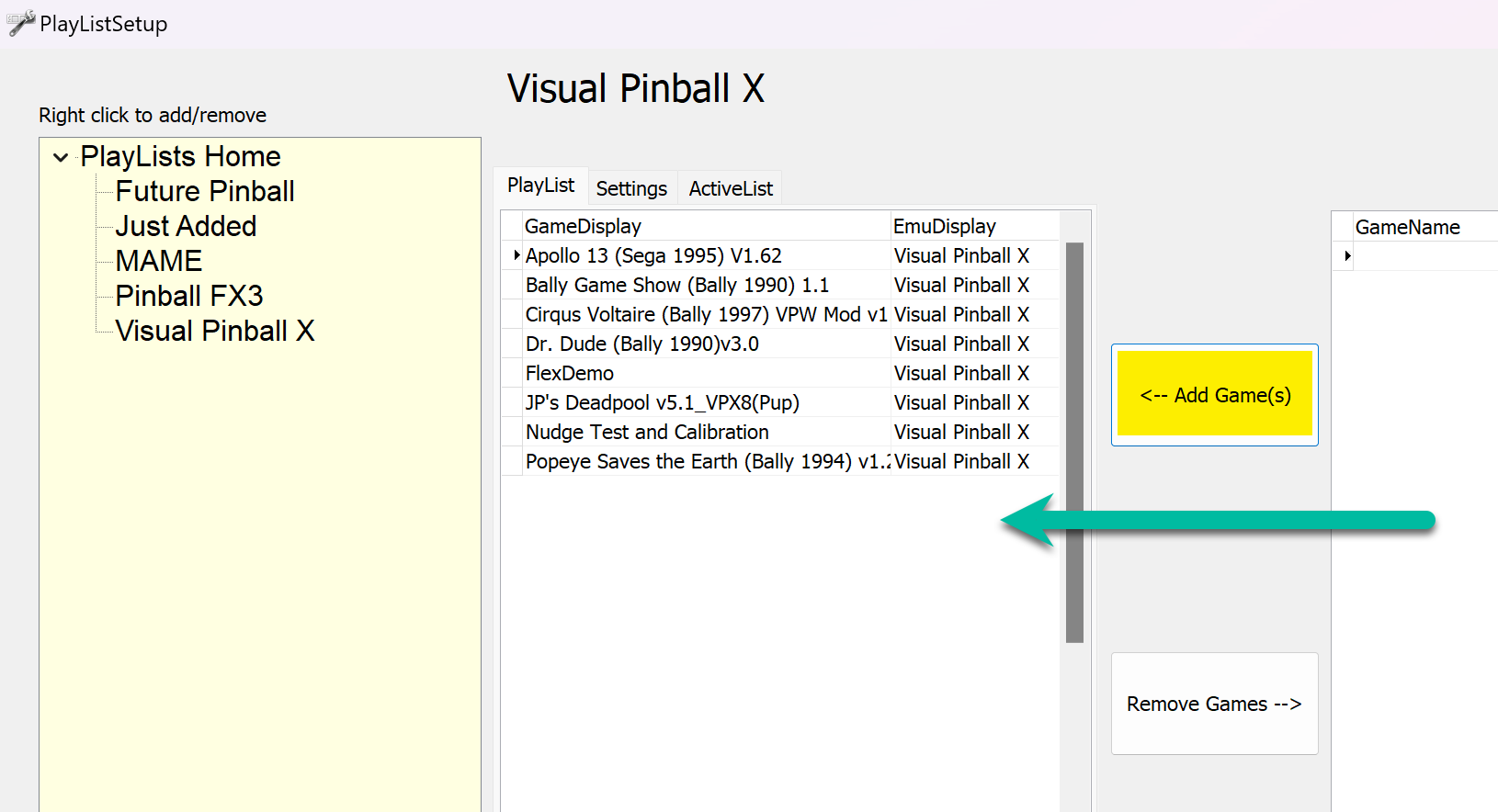Select Just Added playlist

[186, 226]
